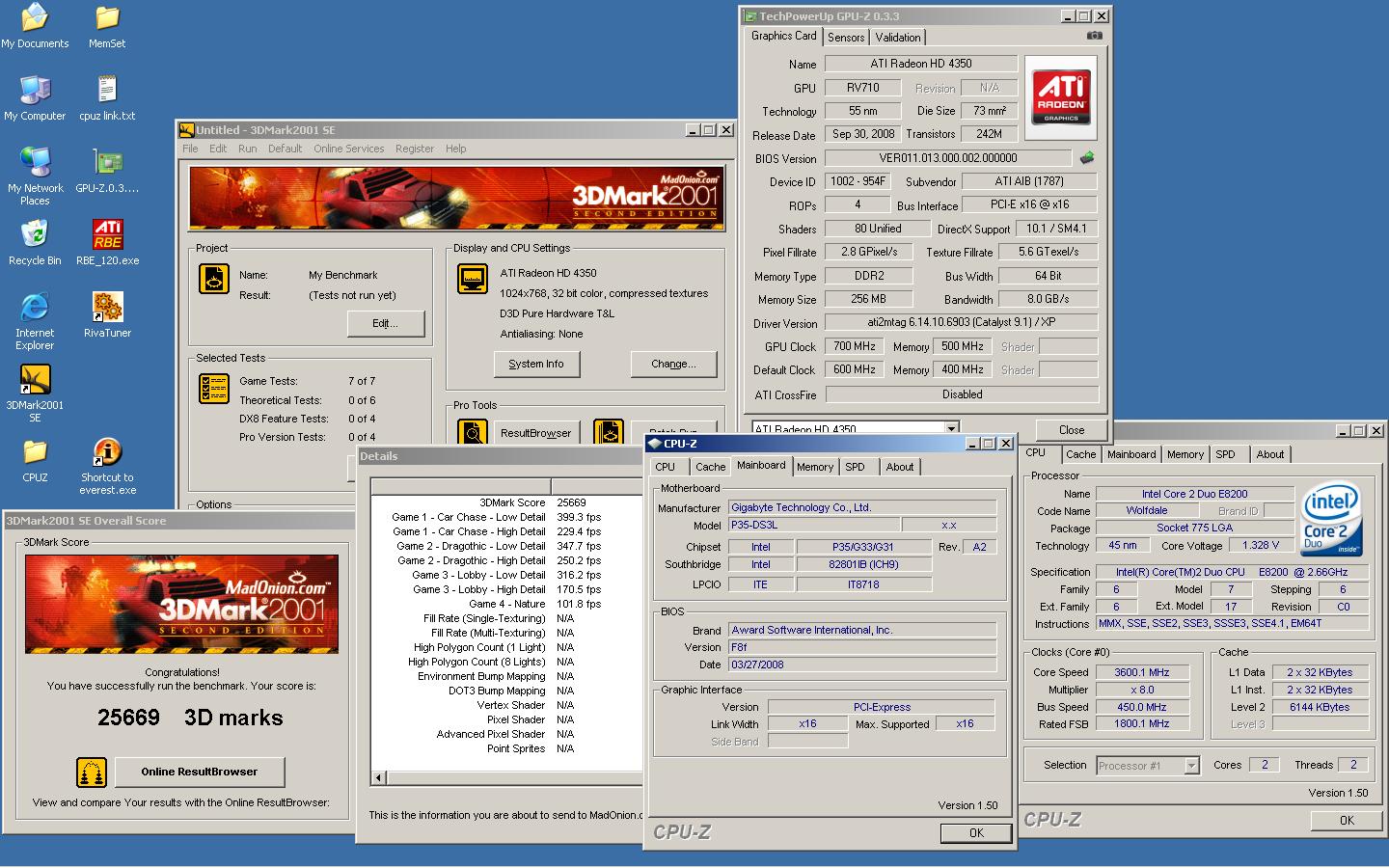Click the Change... display settings button
This screenshot has height=868, width=1389.
pos(673,364)
